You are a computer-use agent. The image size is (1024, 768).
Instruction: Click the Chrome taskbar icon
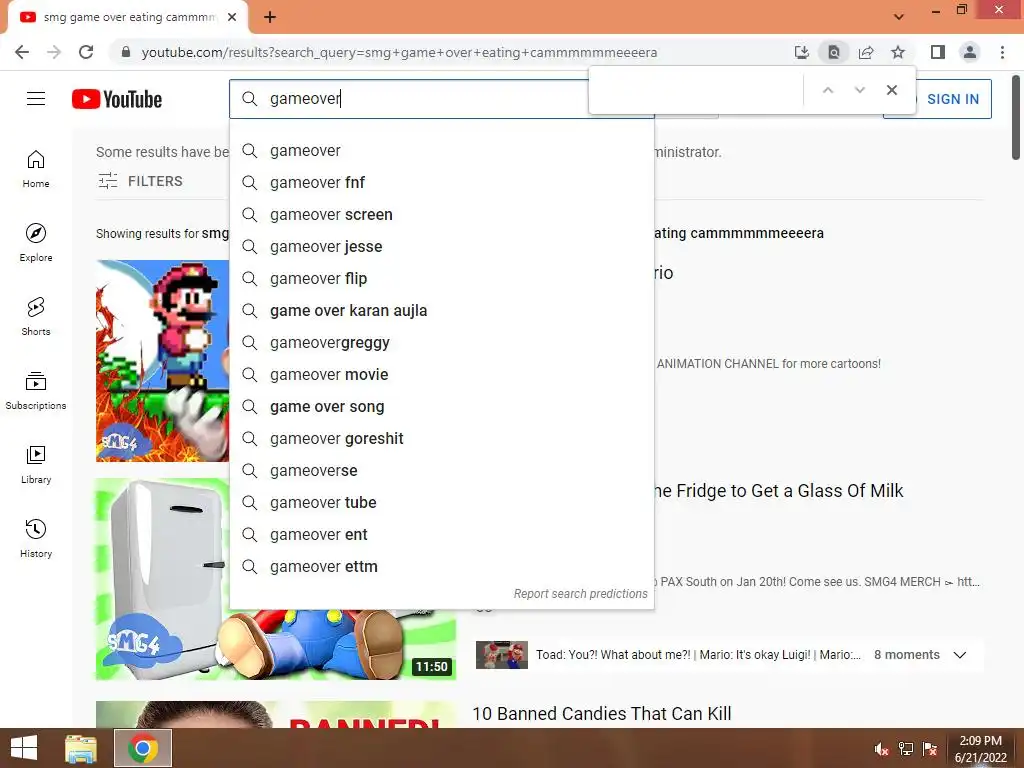click(143, 748)
